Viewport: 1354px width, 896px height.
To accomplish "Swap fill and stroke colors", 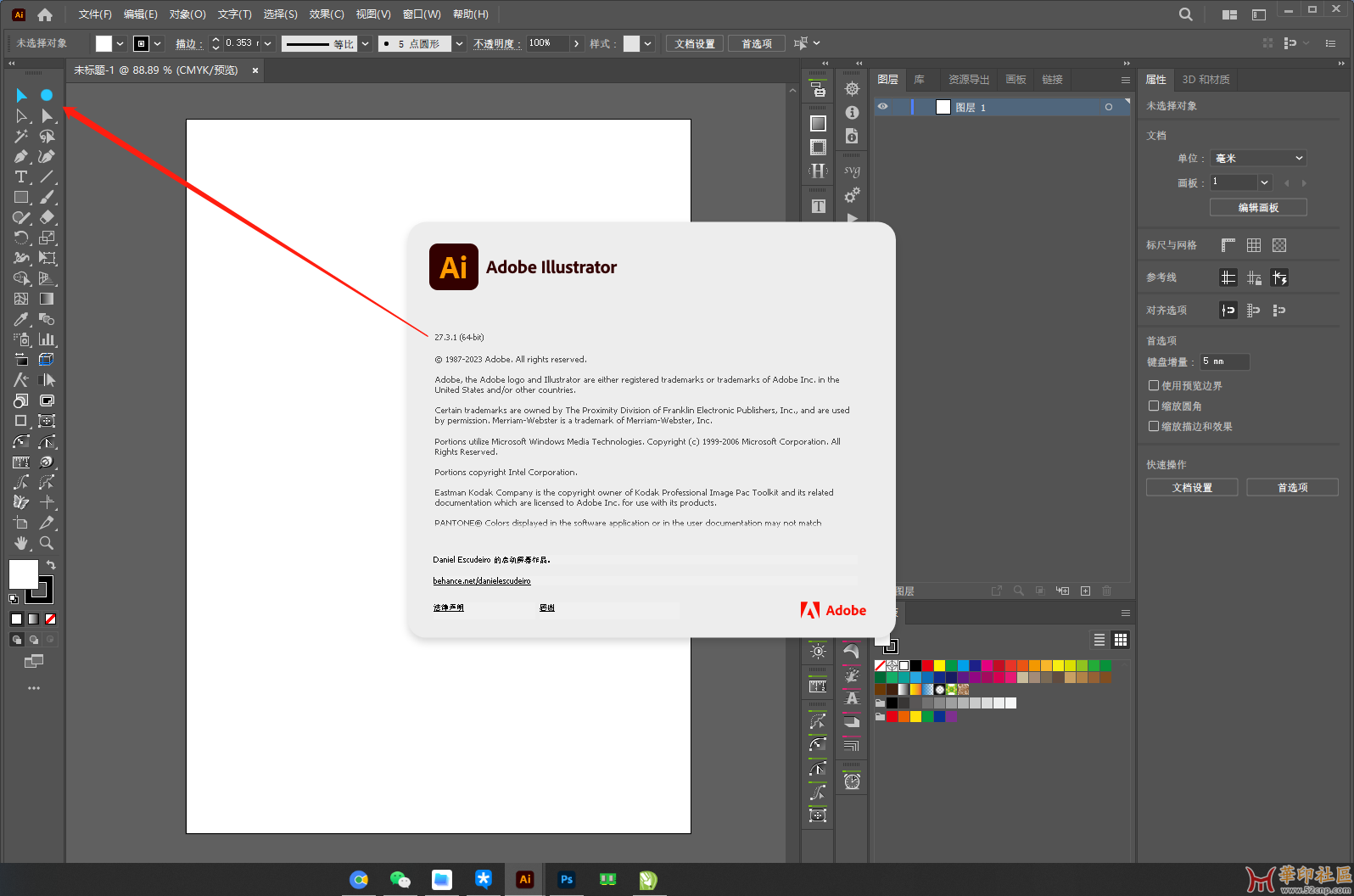I will point(51,565).
